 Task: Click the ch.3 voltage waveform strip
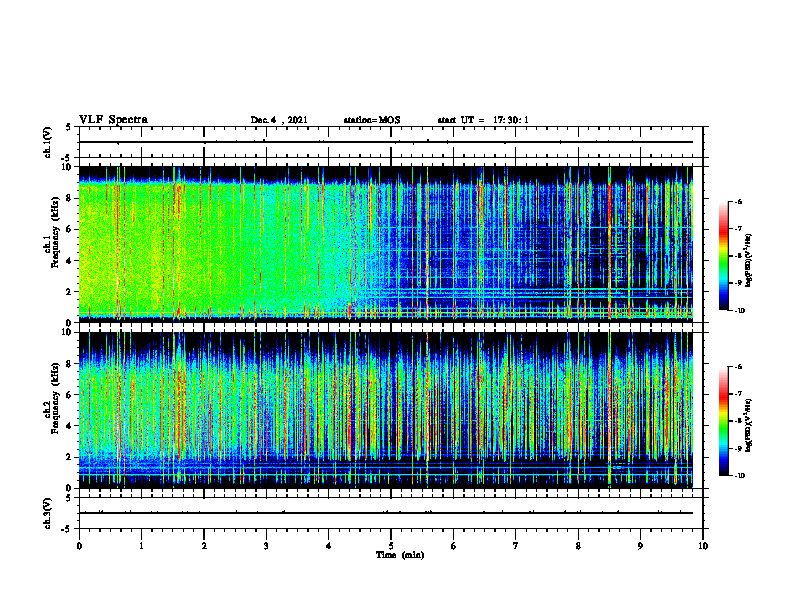(x=391, y=513)
